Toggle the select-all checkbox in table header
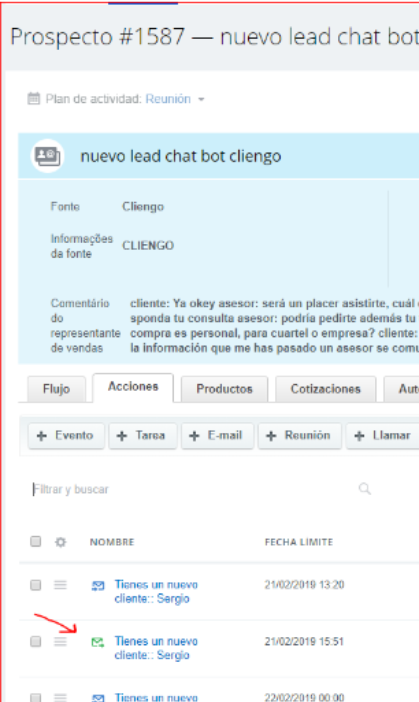Viewport: 419px width, 702px height. click(36, 542)
